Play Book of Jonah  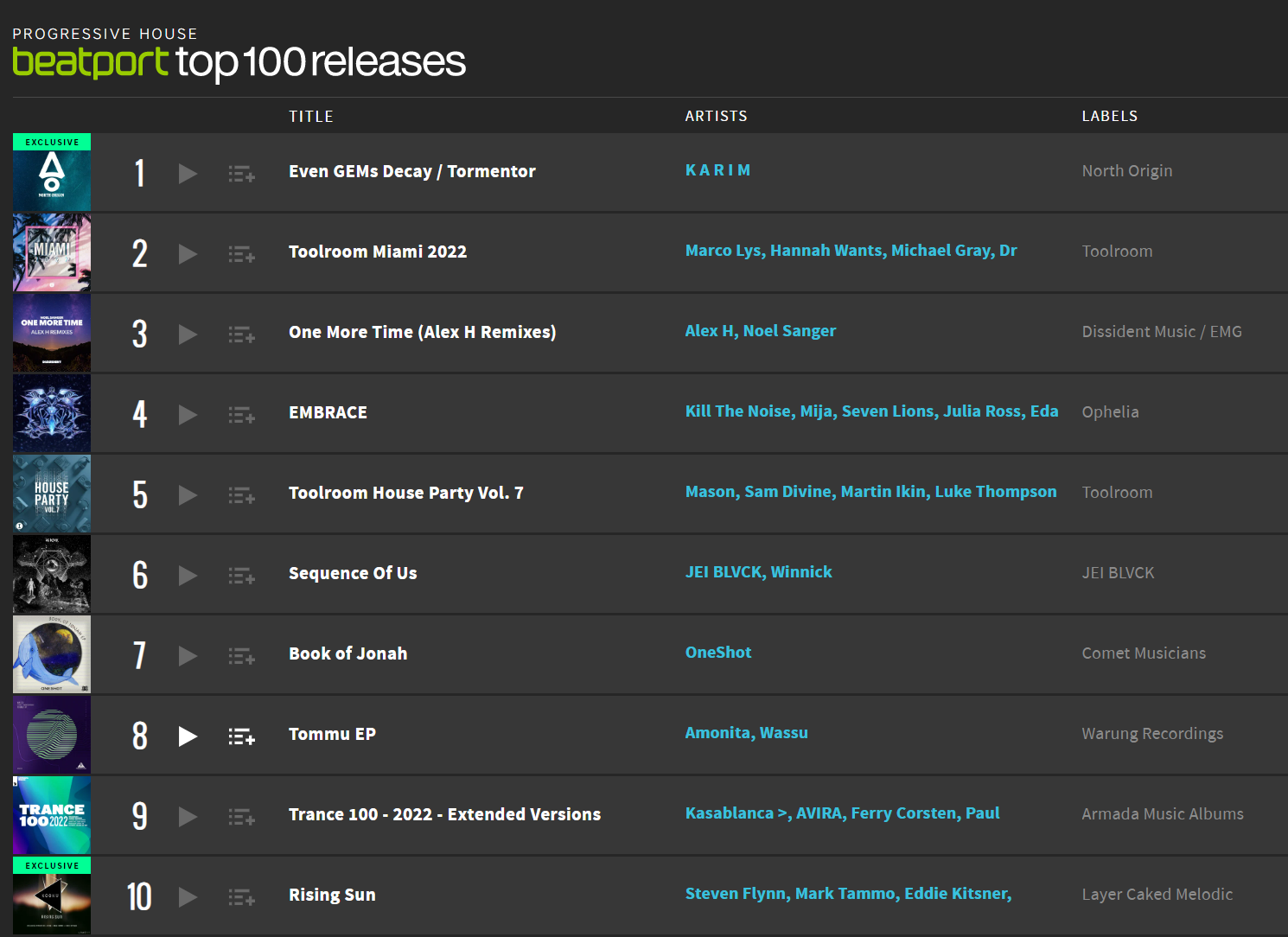pyautogui.click(x=187, y=655)
